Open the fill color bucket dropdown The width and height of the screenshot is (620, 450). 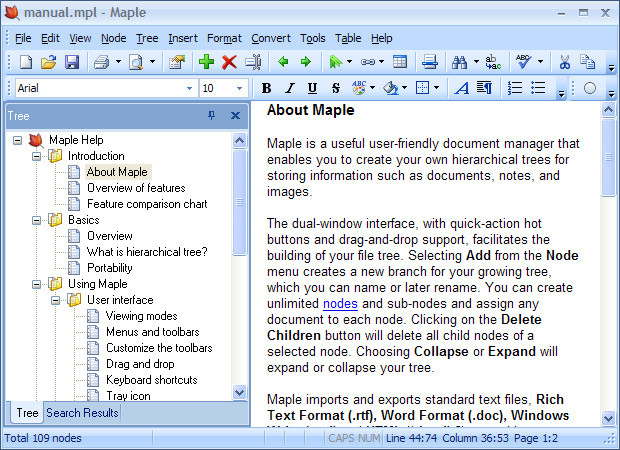(404, 88)
